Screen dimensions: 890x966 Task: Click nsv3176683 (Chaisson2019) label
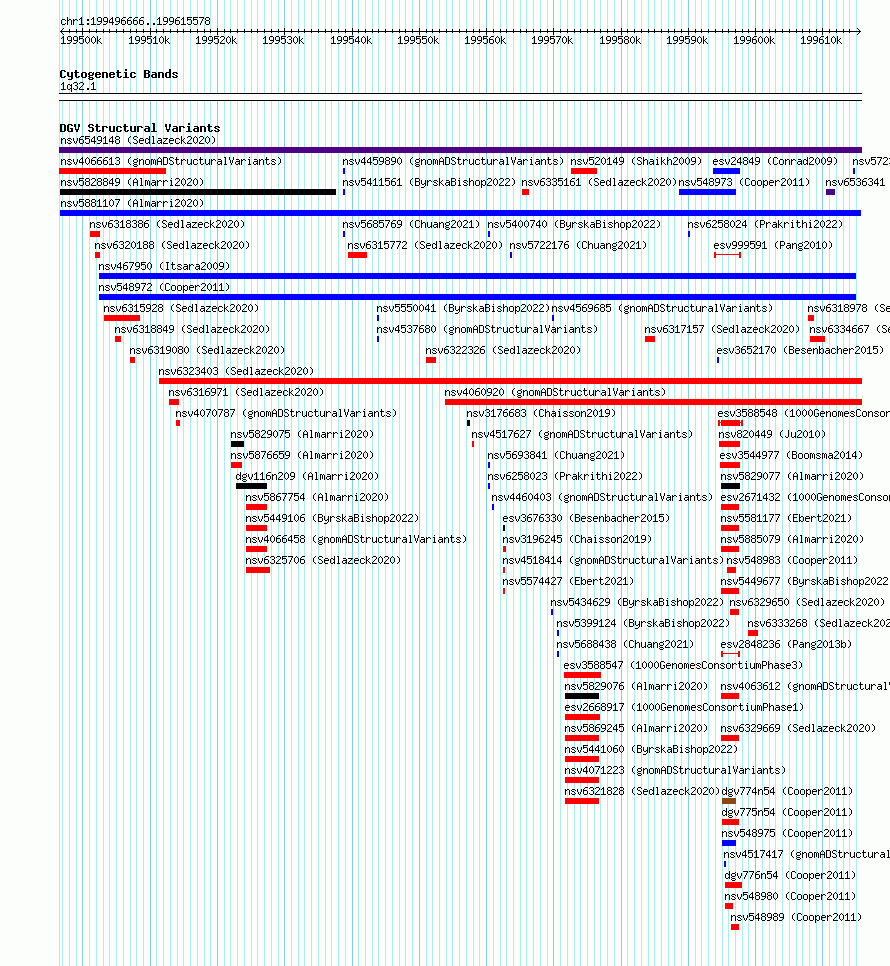tap(541, 413)
